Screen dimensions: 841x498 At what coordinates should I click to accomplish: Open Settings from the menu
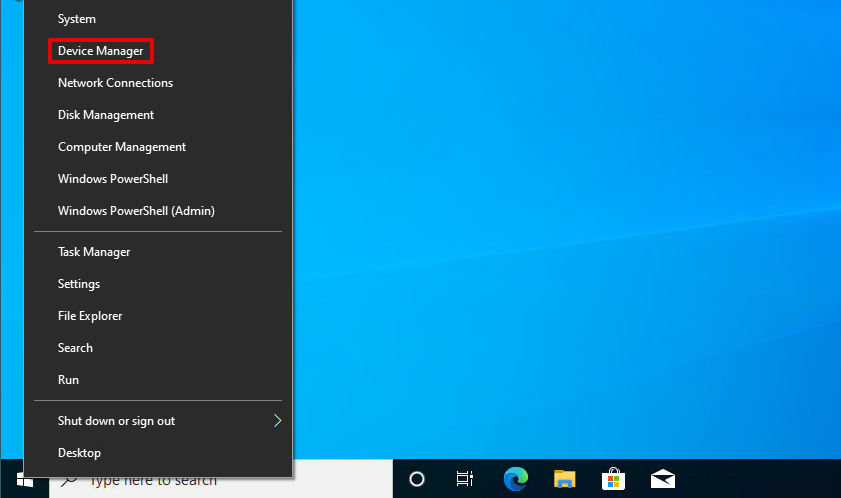[x=158, y=284]
